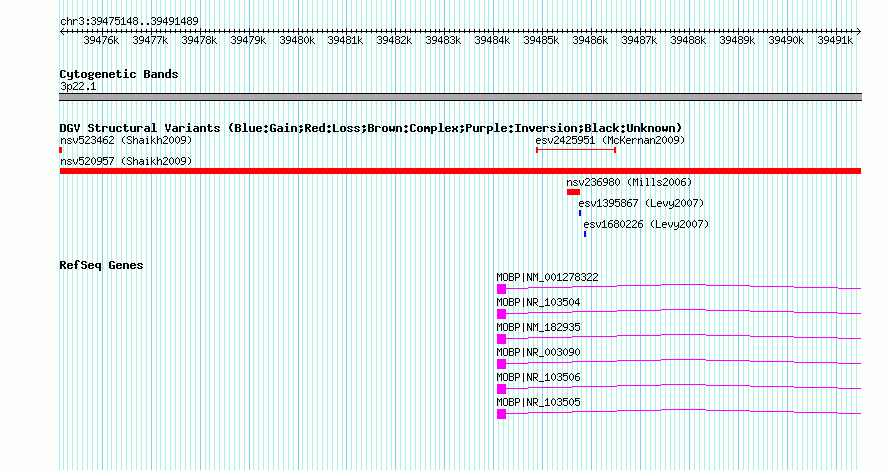The width and height of the screenshot is (890, 470).
Task: Click the Cytogenetic Bands track title
Action: pos(119,74)
